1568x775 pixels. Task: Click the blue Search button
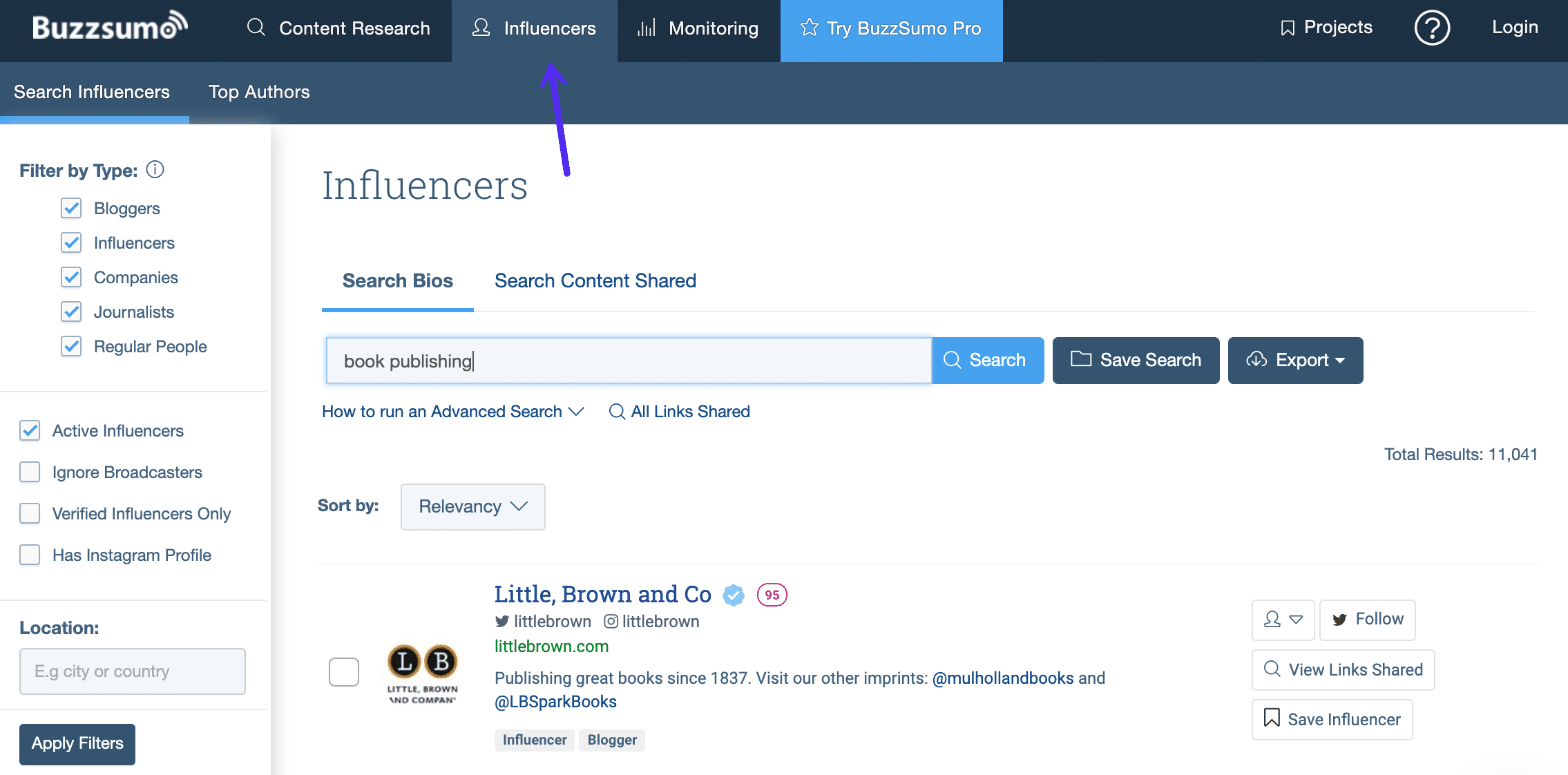pyautogui.click(x=988, y=360)
